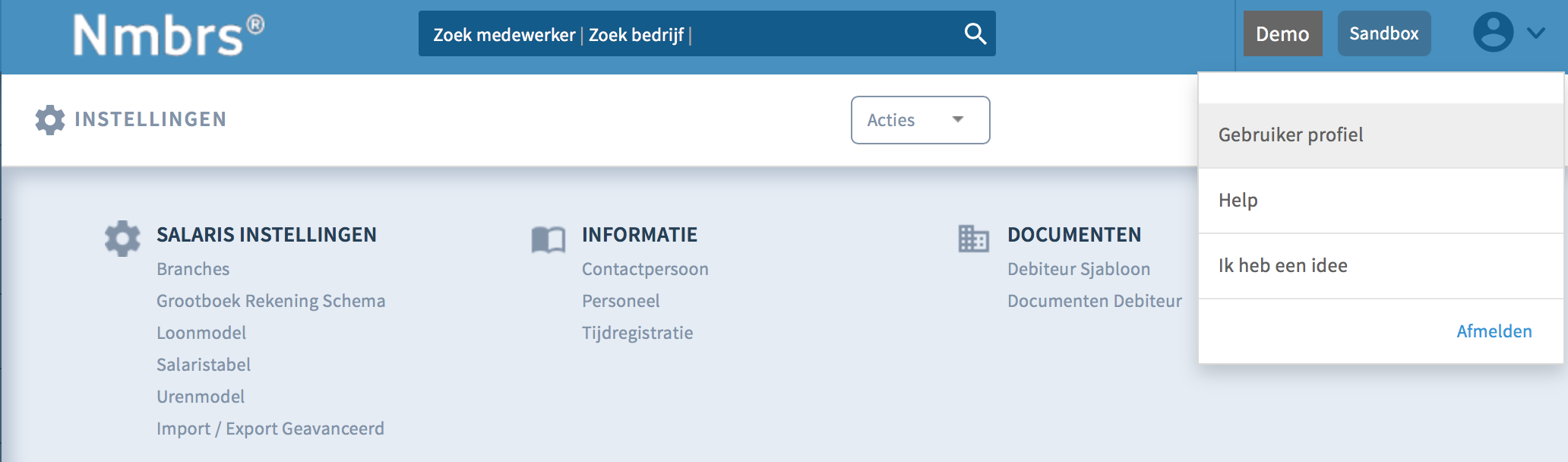
Task: Open the Tijdregistratie link
Action: (637, 333)
